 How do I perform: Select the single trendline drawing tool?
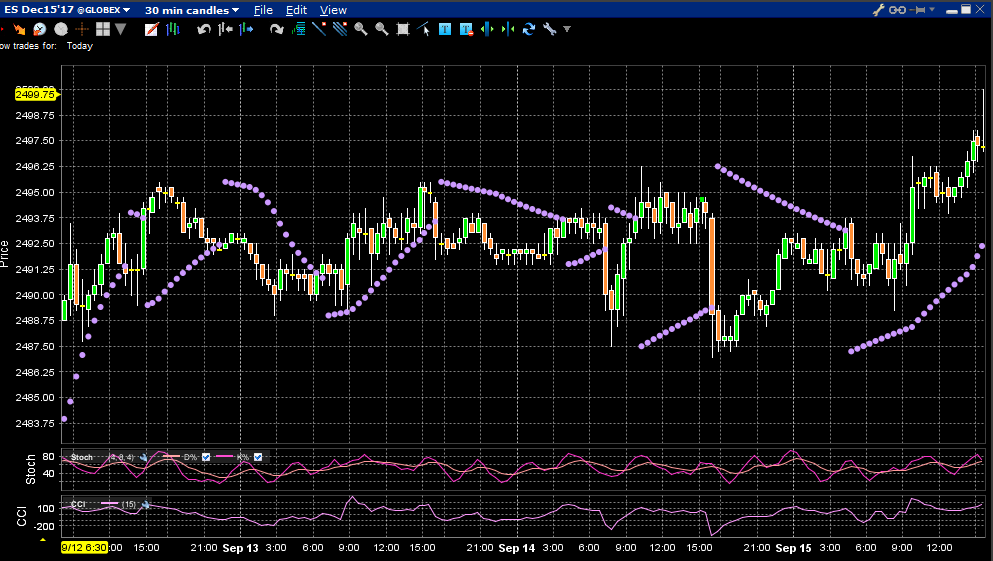click(x=319, y=29)
